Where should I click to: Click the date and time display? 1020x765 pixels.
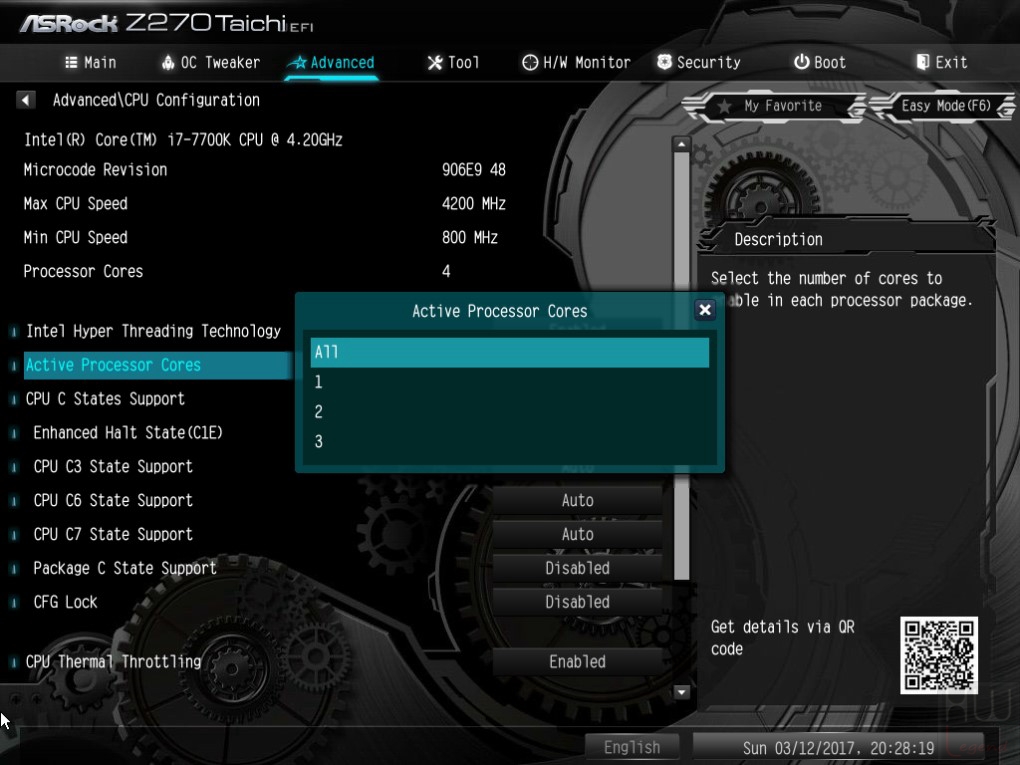(x=838, y=748)
